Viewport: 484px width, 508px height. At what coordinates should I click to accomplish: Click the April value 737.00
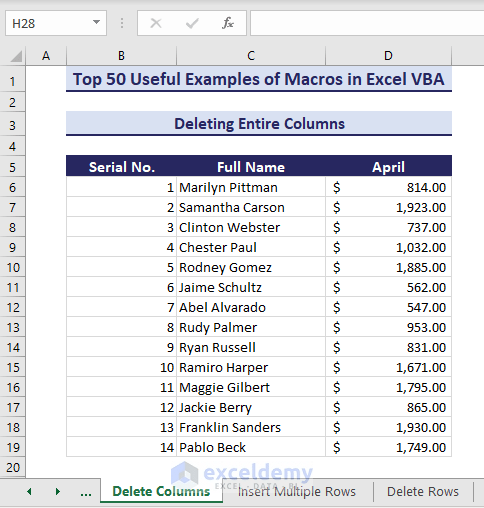point(388,227)
